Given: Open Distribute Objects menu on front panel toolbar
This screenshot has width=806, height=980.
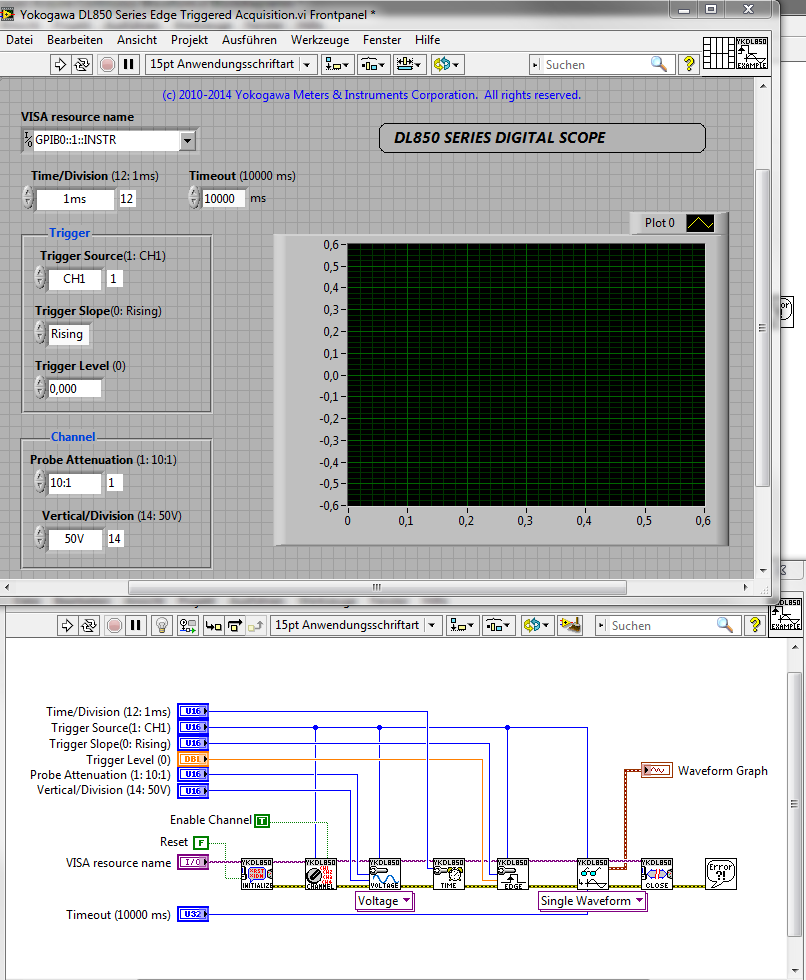Looking at the screenshot, I should (374, 64).
